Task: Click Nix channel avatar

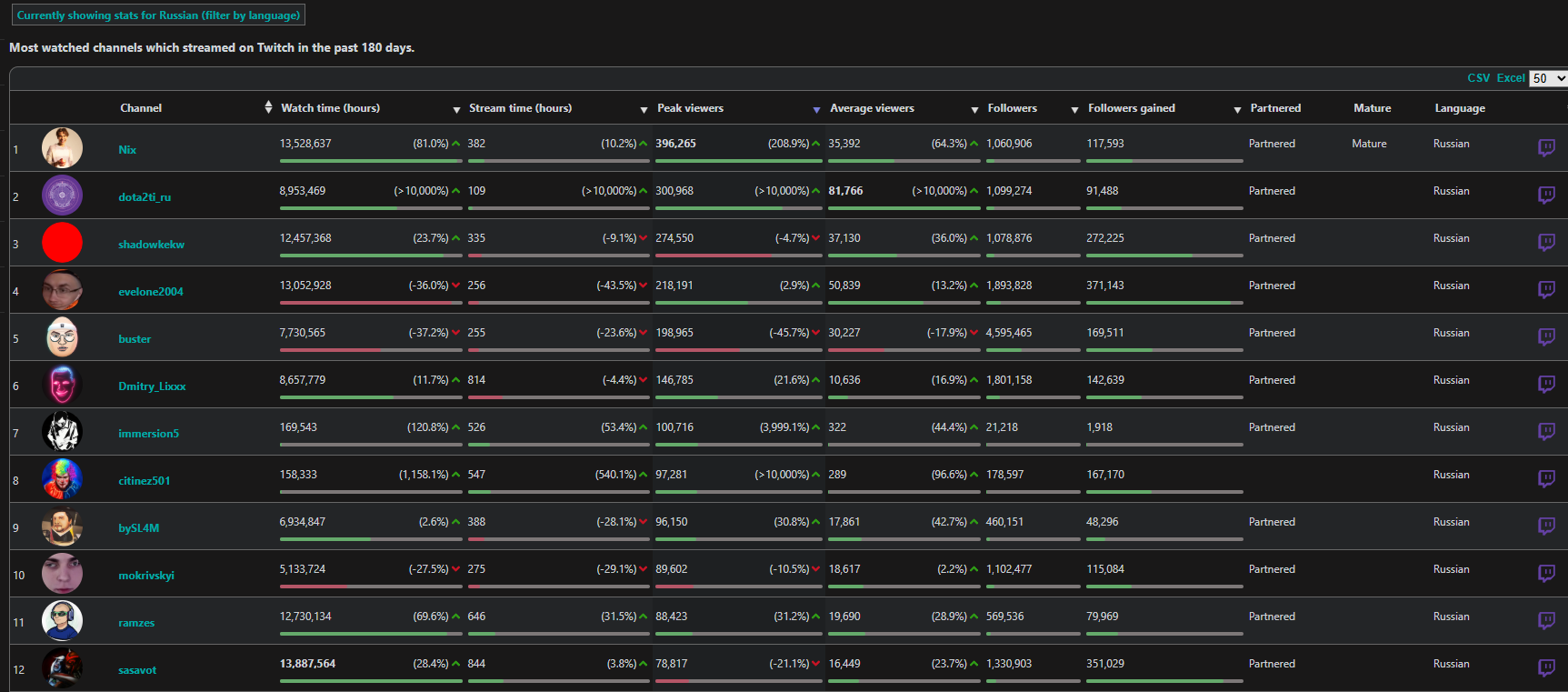Action: coord(62,148)
